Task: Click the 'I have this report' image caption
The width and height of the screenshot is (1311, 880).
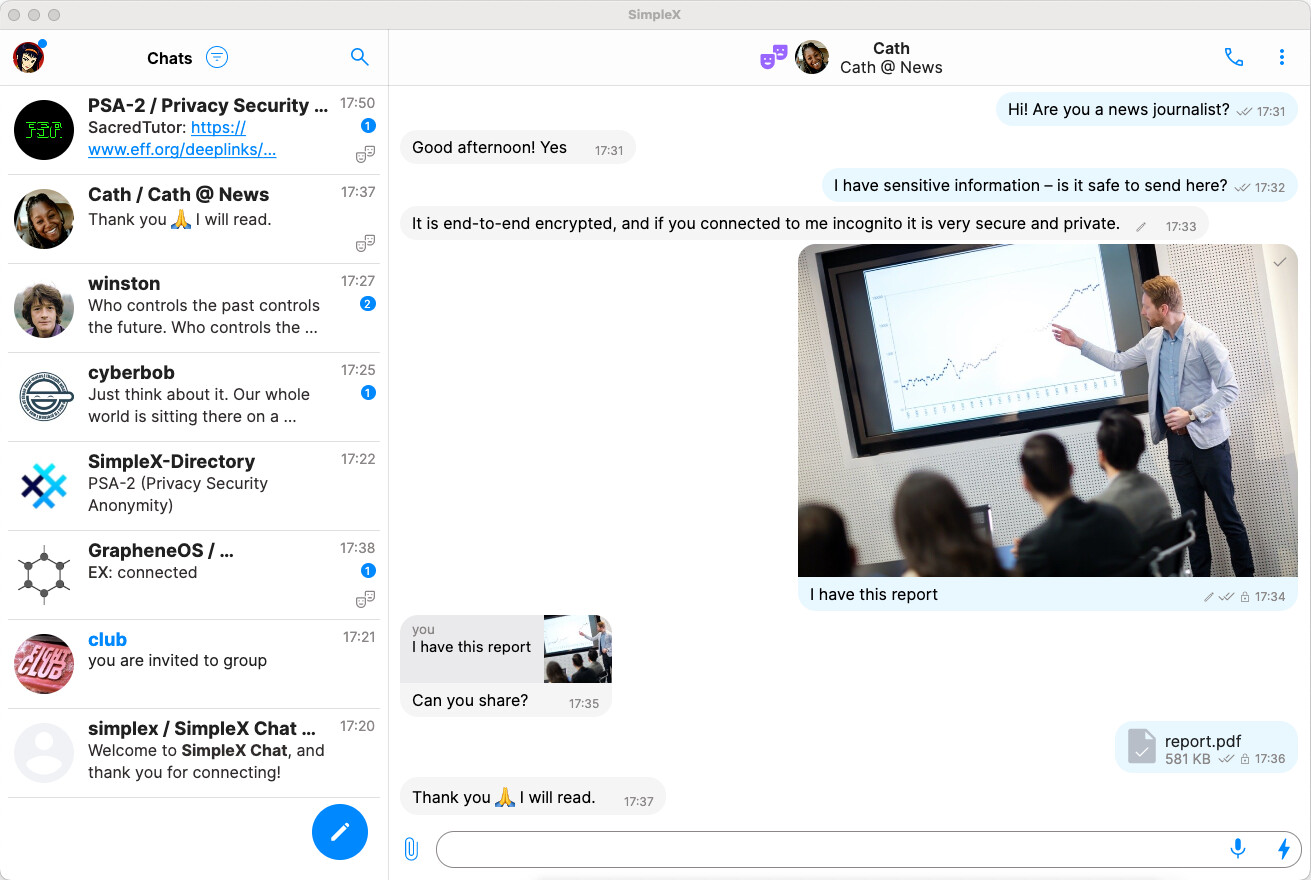Action: click(874, 595)
